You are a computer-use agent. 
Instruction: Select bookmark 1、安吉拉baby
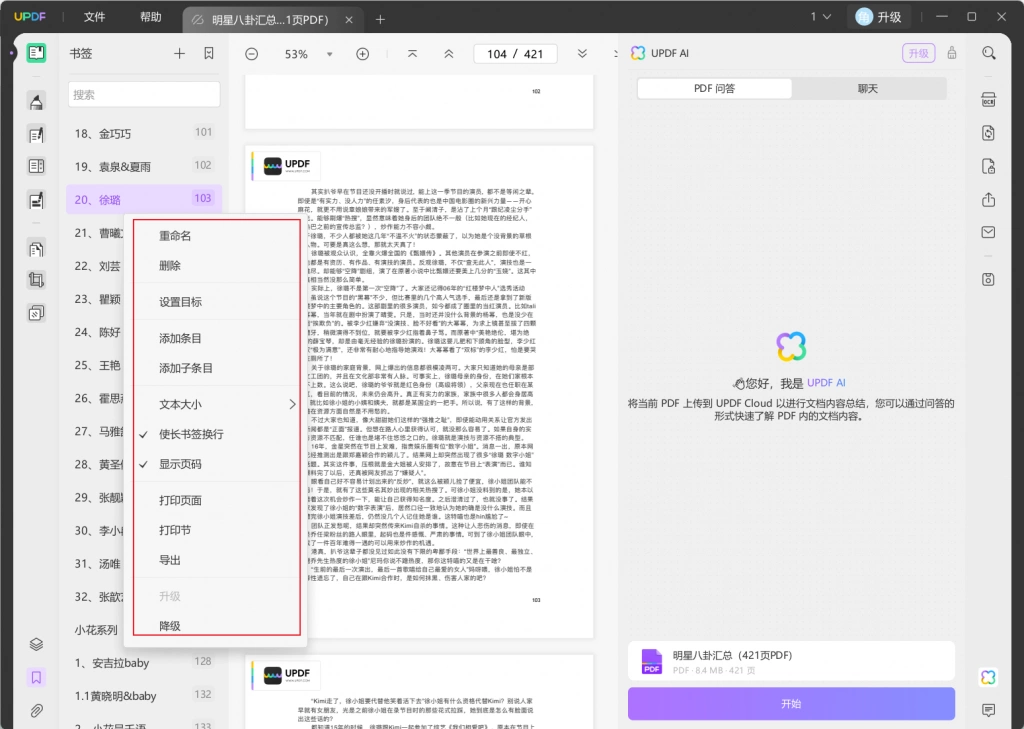coord(144,662)
